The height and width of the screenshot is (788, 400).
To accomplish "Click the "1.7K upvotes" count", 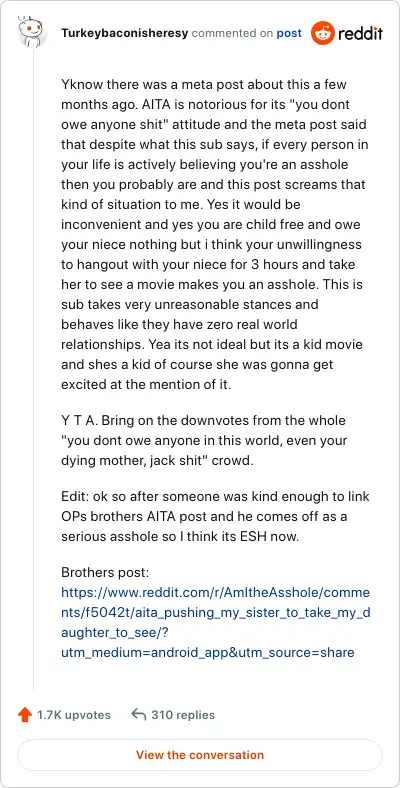I will tap(73, 715).
